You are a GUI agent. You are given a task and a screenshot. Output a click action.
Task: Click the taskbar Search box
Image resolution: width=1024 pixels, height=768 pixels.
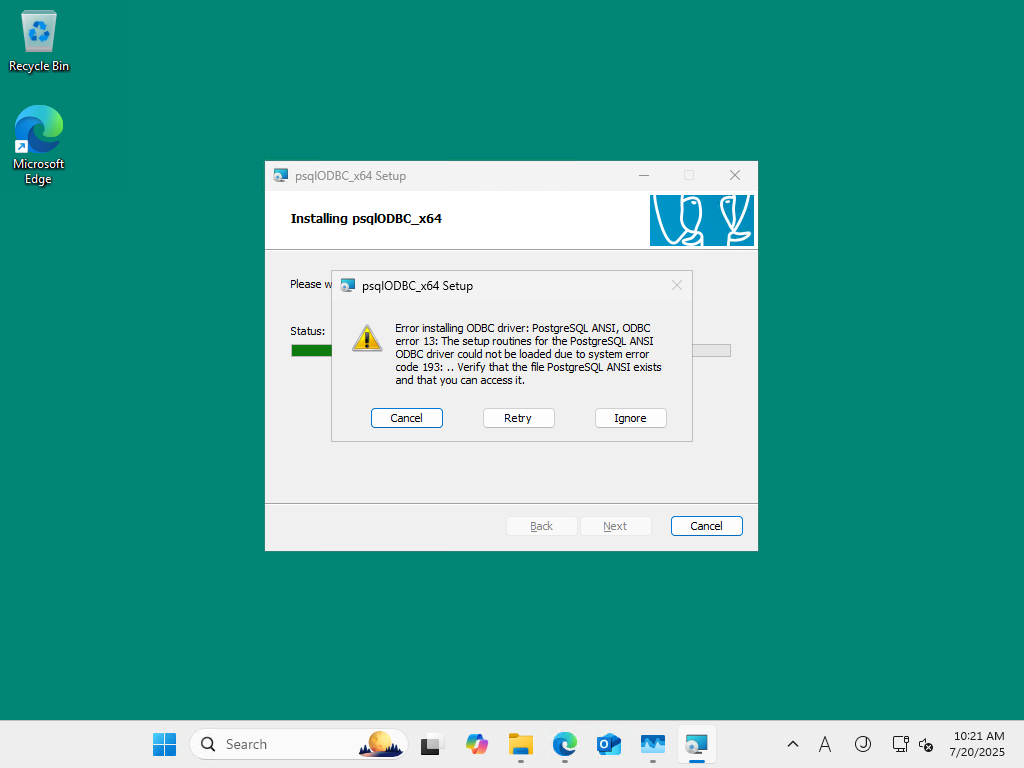pos(299,744)
